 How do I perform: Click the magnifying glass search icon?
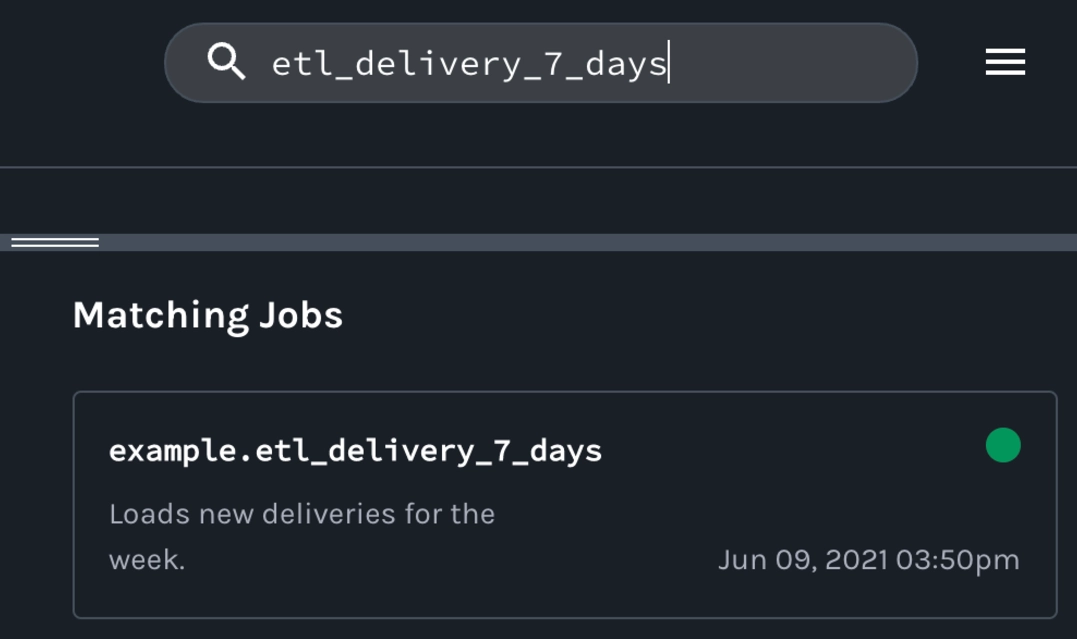point(226,61)
